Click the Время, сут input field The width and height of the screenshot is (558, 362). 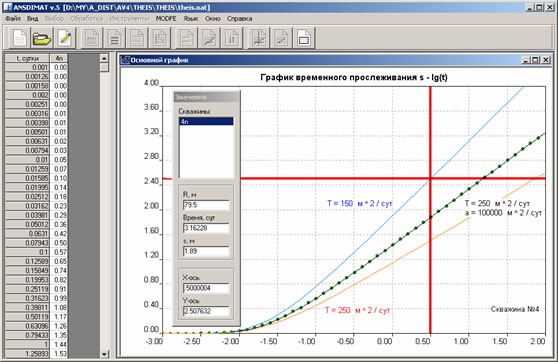(x=206, y=228)
